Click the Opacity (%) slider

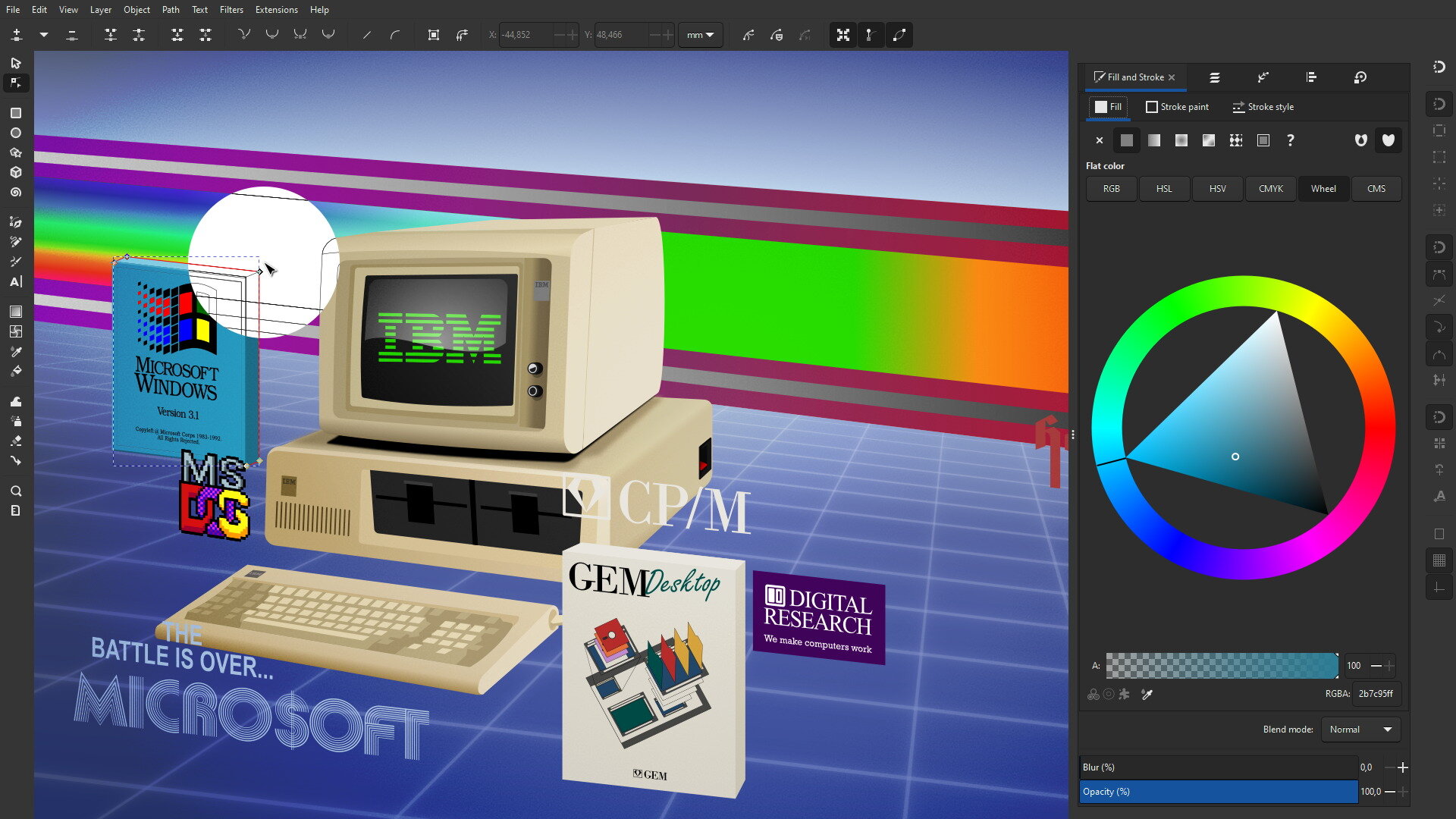pyautogui.click(x=1219, y=792)
